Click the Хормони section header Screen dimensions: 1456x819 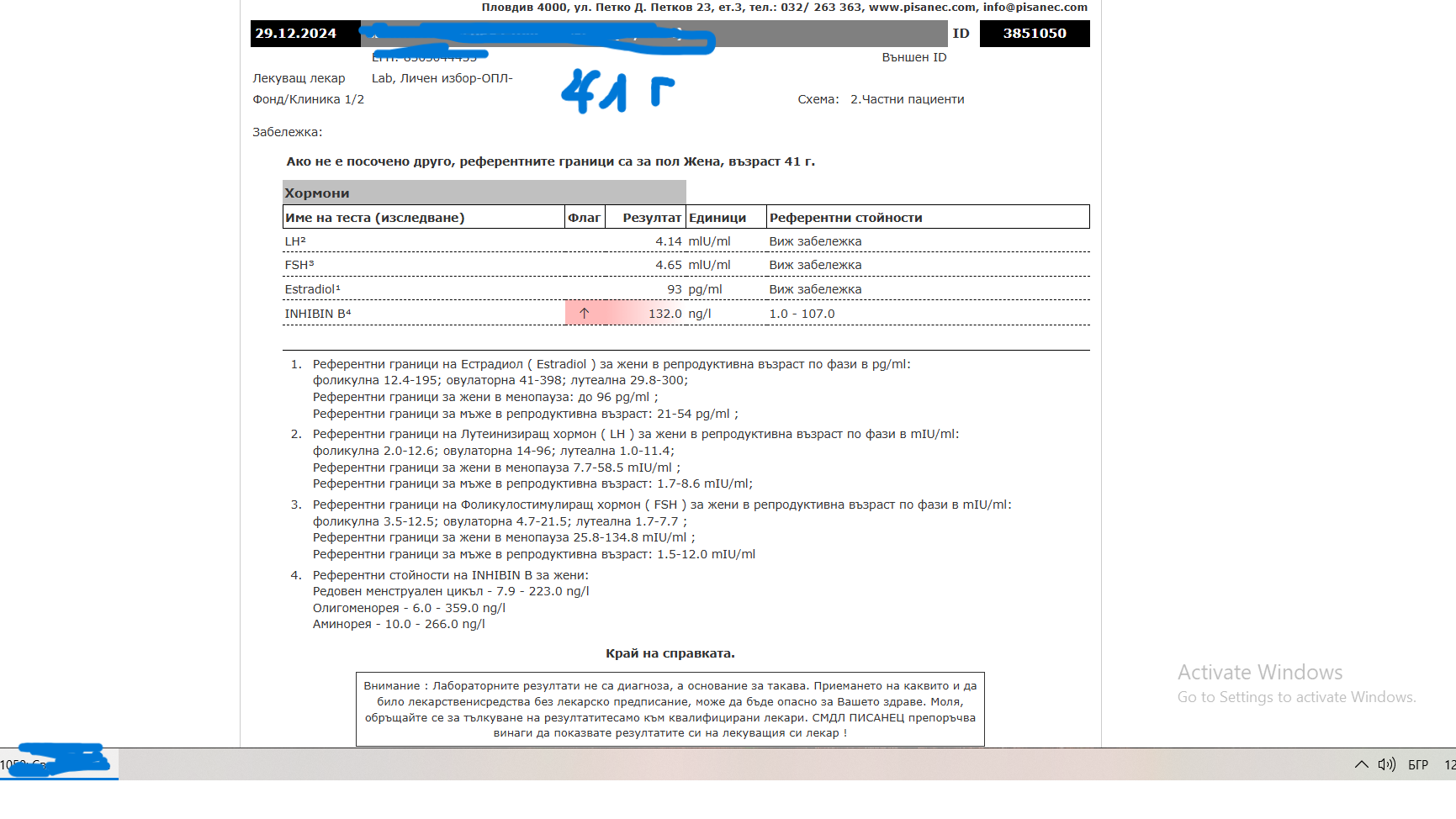click(x=316, y=193)
